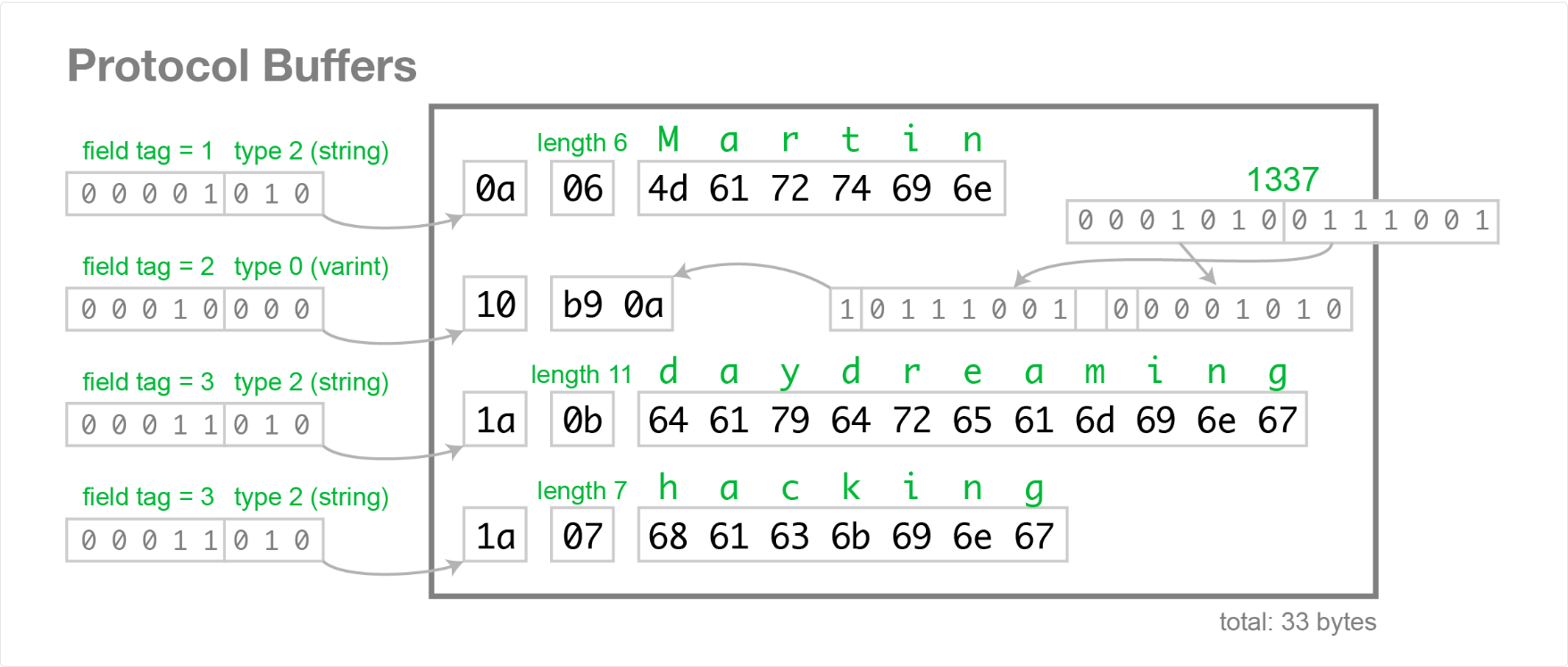Click the "0111001" bits beneath 1337
1568x667 pixels.
pos(1391,221)
